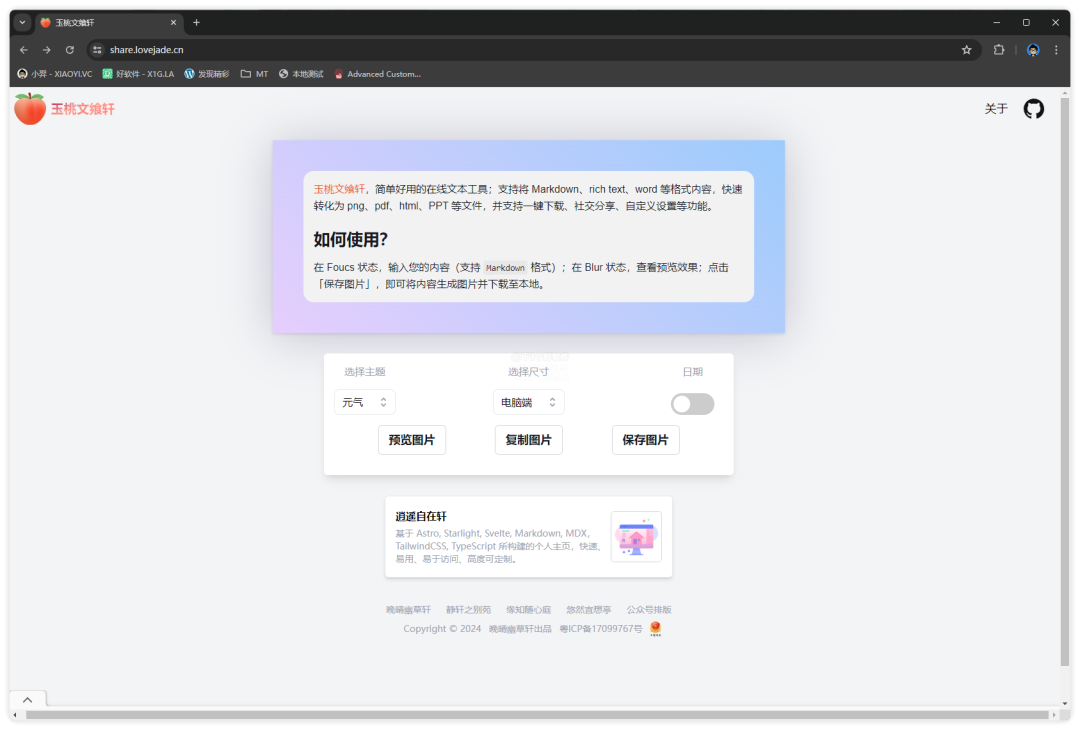Open the GitHub icon in the header

coord(1033,109)
